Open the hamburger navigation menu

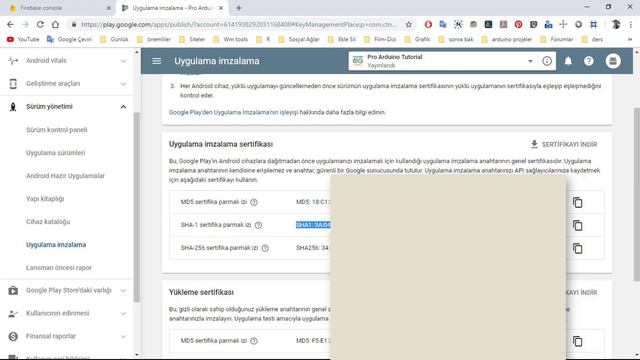pos(157,61)
